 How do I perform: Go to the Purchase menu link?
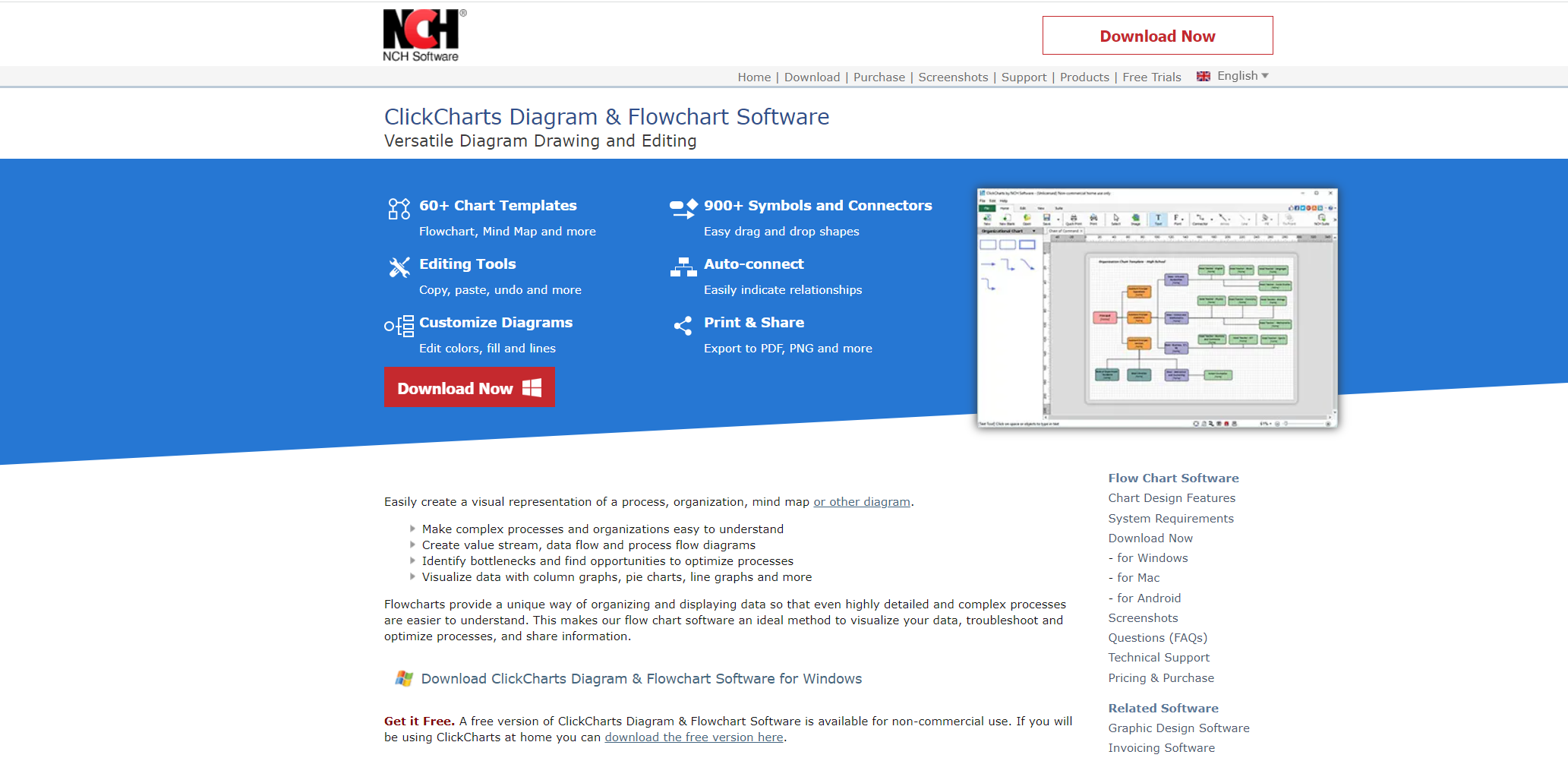click(x=879, y=77)
